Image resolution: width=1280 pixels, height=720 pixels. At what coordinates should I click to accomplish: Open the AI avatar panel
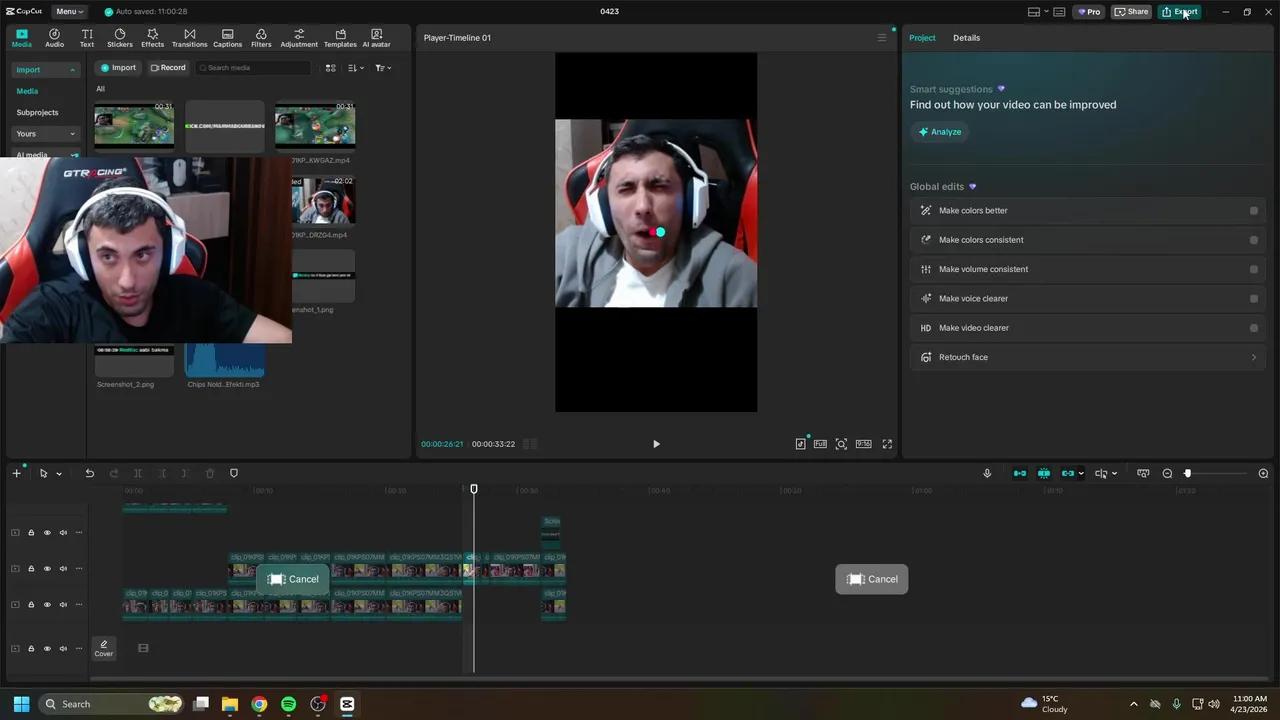pos(376,38)
